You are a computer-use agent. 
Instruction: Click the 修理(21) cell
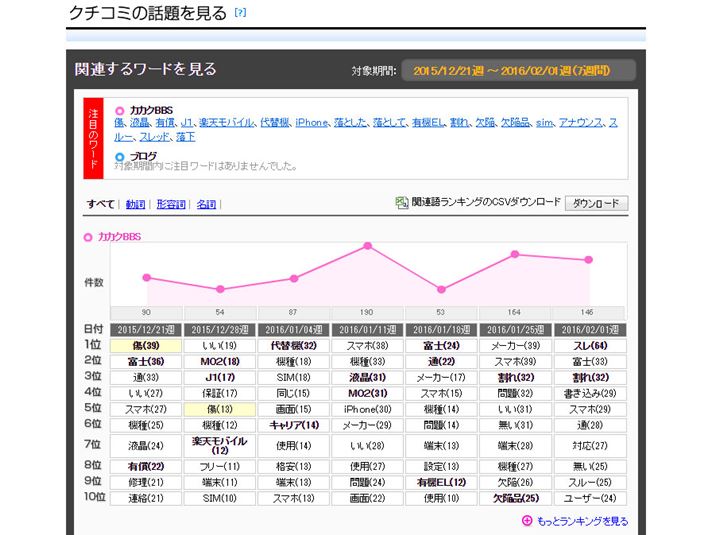click(x=146, y=482)
